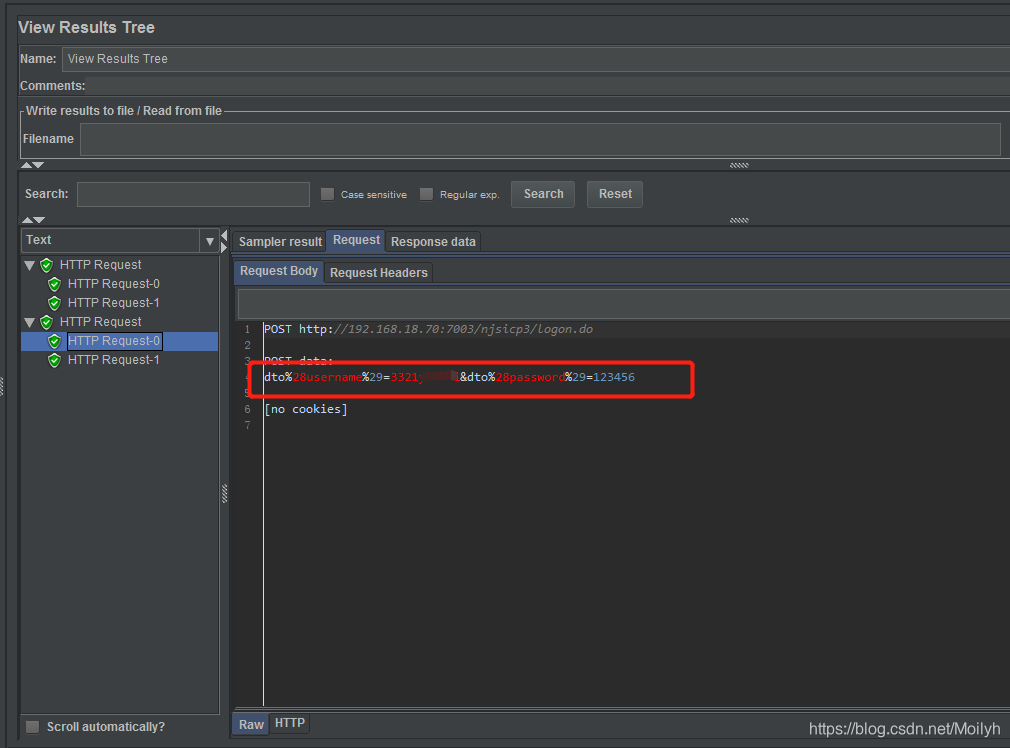Screen dimensions: 1010x748
Task: Collapse the second HTTP Request tree node
Action: tap(30, 322)
